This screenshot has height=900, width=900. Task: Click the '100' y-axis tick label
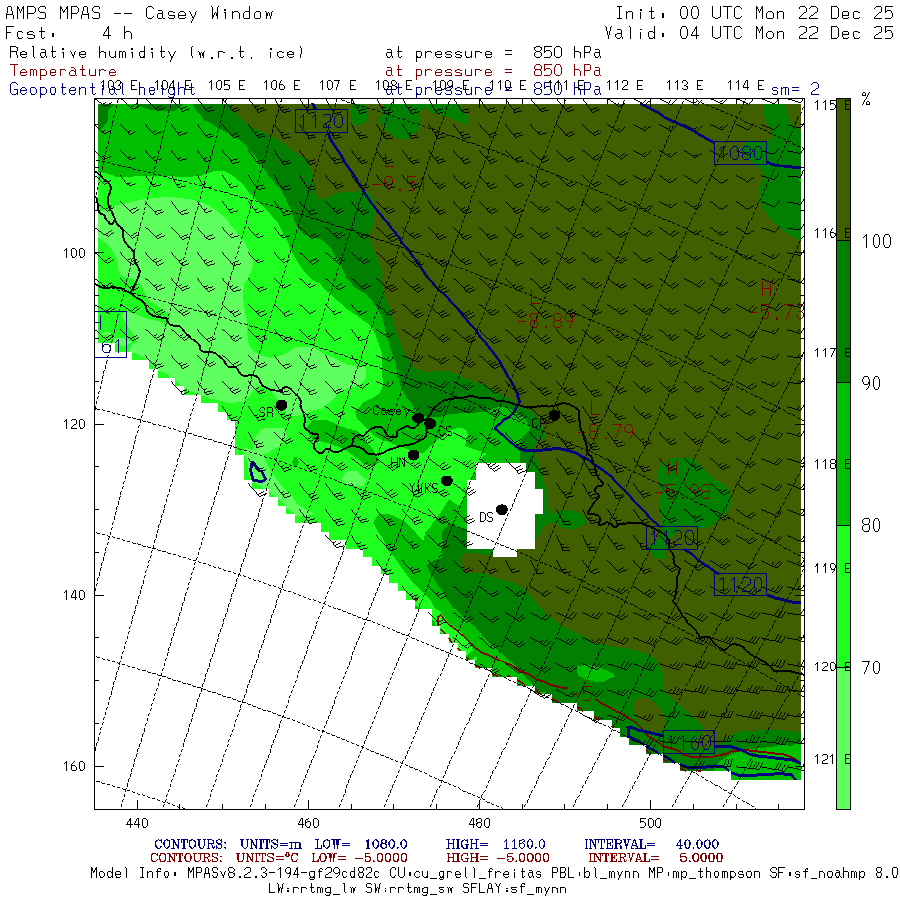[74, 253]
